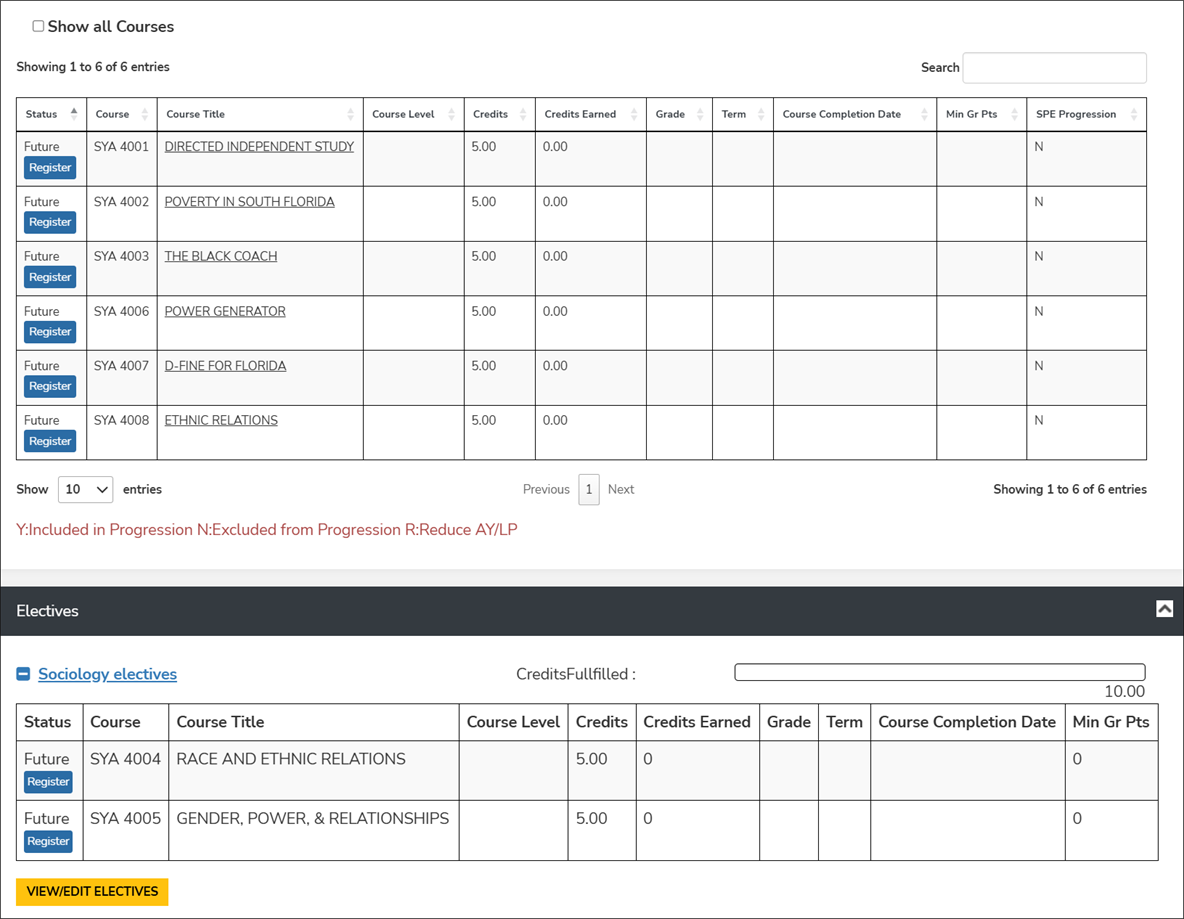
Task: Open POVERTY IN SOUTH FLORIDA course link
Action: tap(249, 201)
